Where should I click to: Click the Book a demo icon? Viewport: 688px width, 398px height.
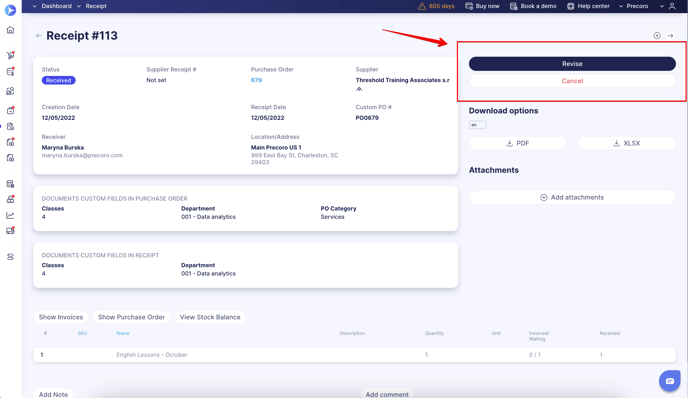tap(513, 6)
